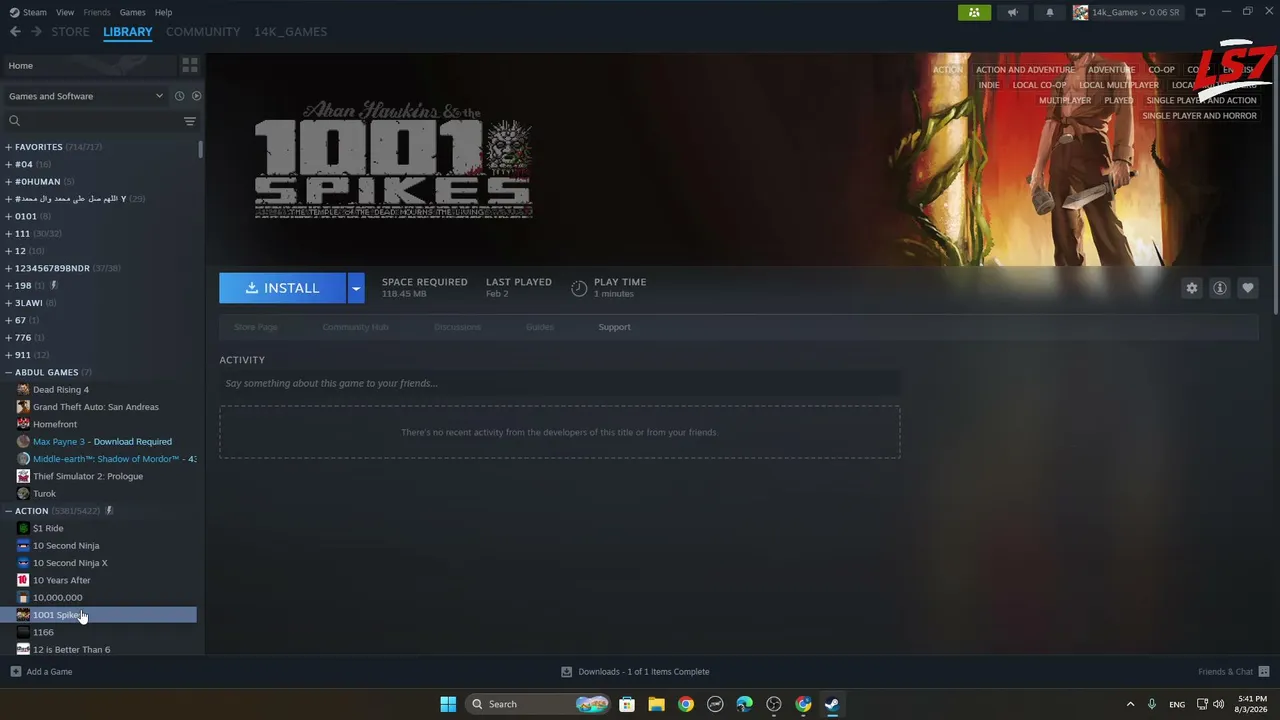The height and width of the screenshot is (720, 1280).
Task: Open the Games menu
Action: 132,12
